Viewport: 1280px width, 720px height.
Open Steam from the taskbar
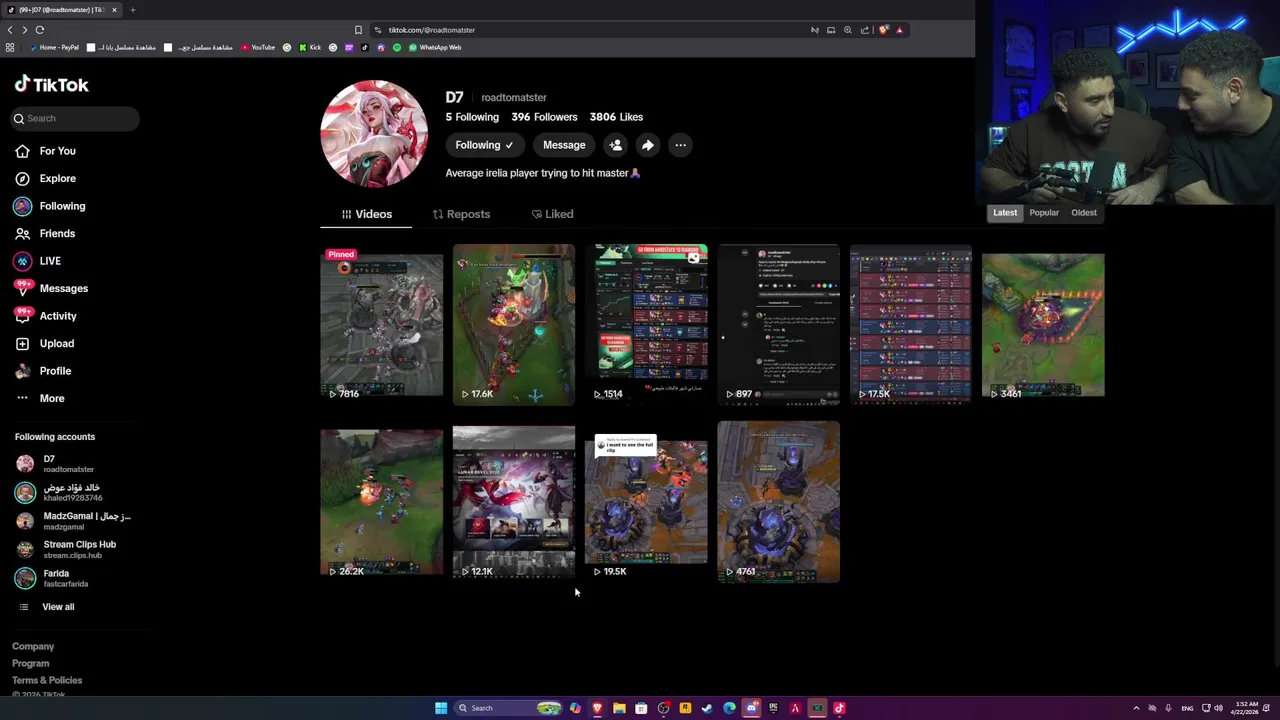(x=707, y=708)
